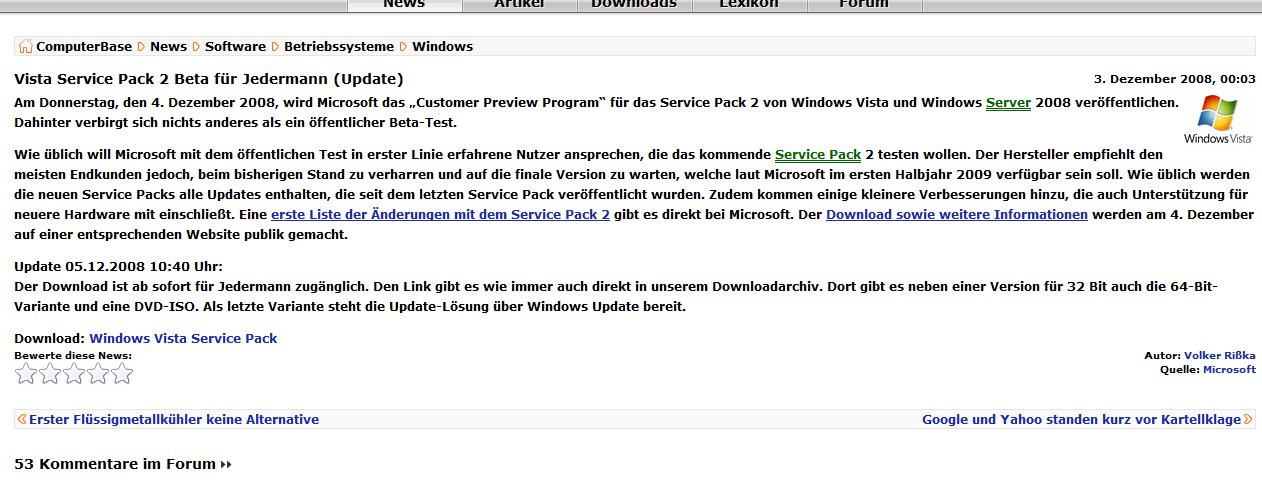Screen dimensions: 1262x495
Task: Click the arrows icon after Kommentare im Forum
Action: point(226,465)
